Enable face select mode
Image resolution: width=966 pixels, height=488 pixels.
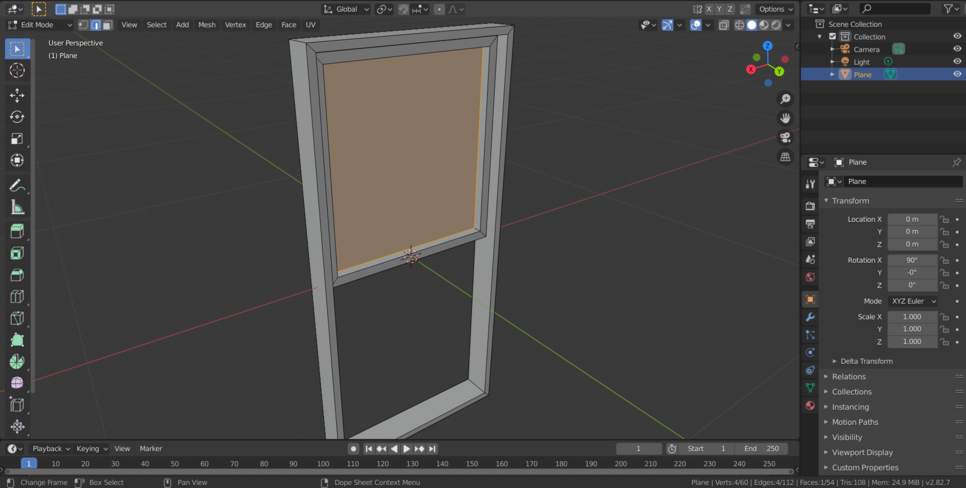[107, 25]
